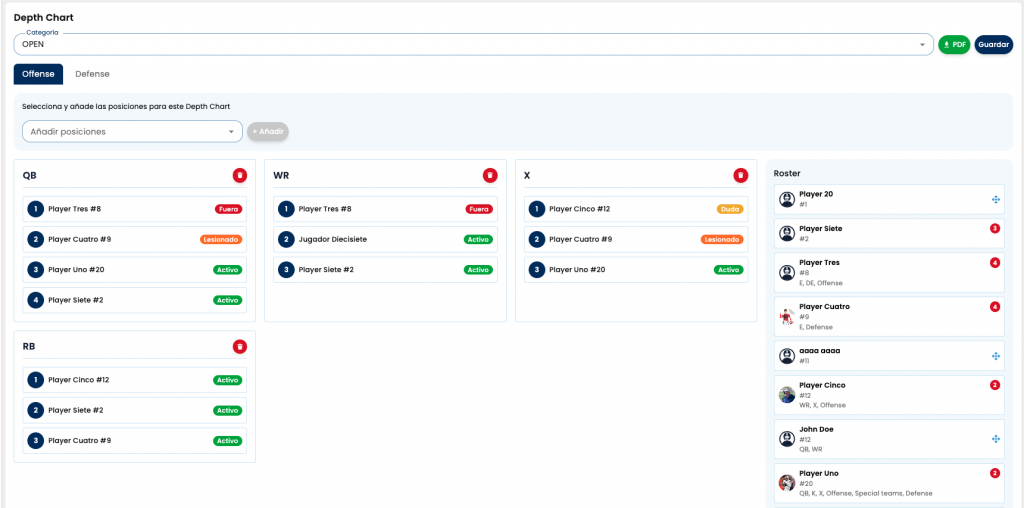Click move icon for John Doe
This screenshot has height=508, width=1024.
995,439
